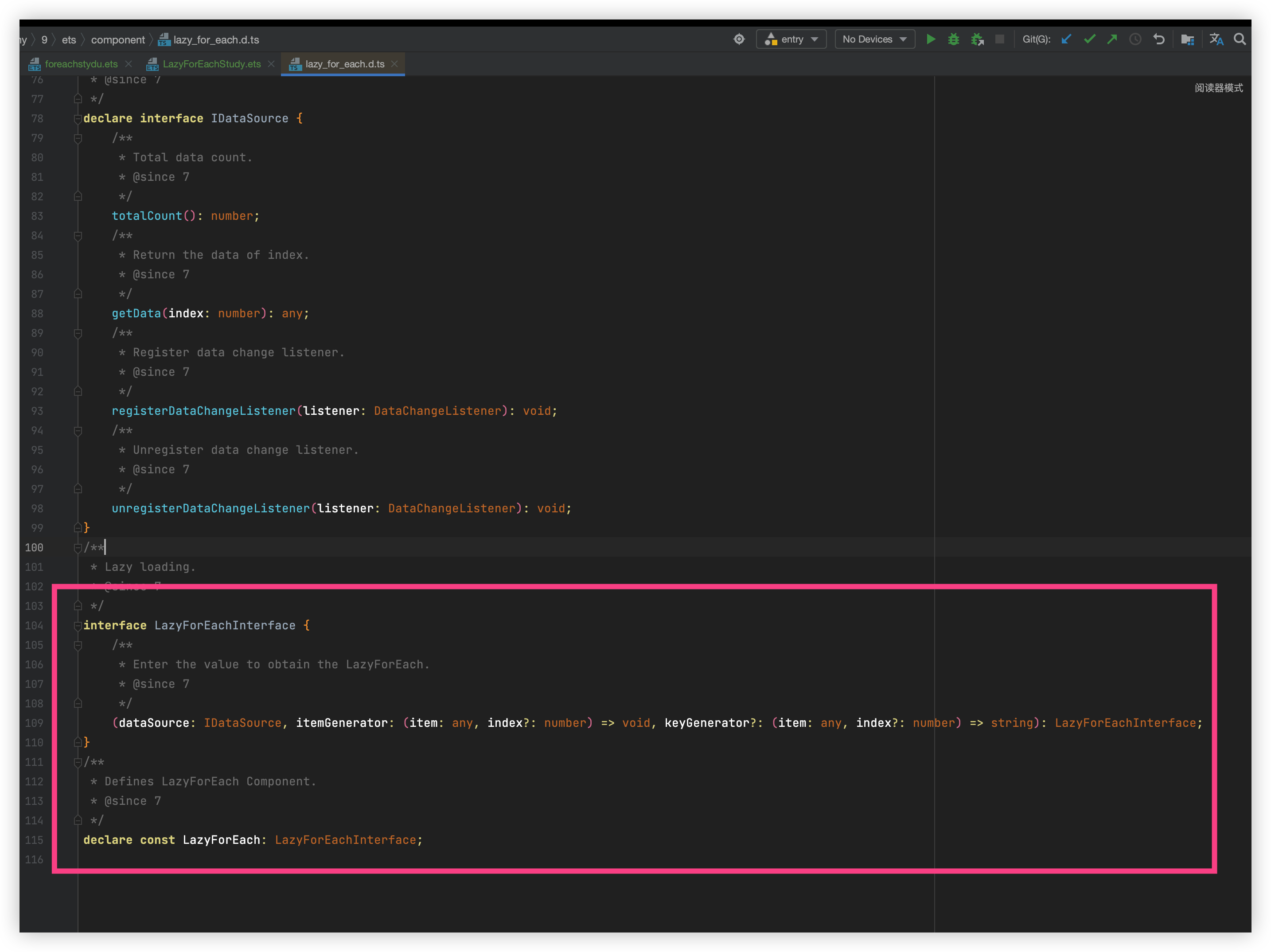Collapse the LazyForEachInterface block
This screenshot has width=1271, height=952.
pos(78,626)
